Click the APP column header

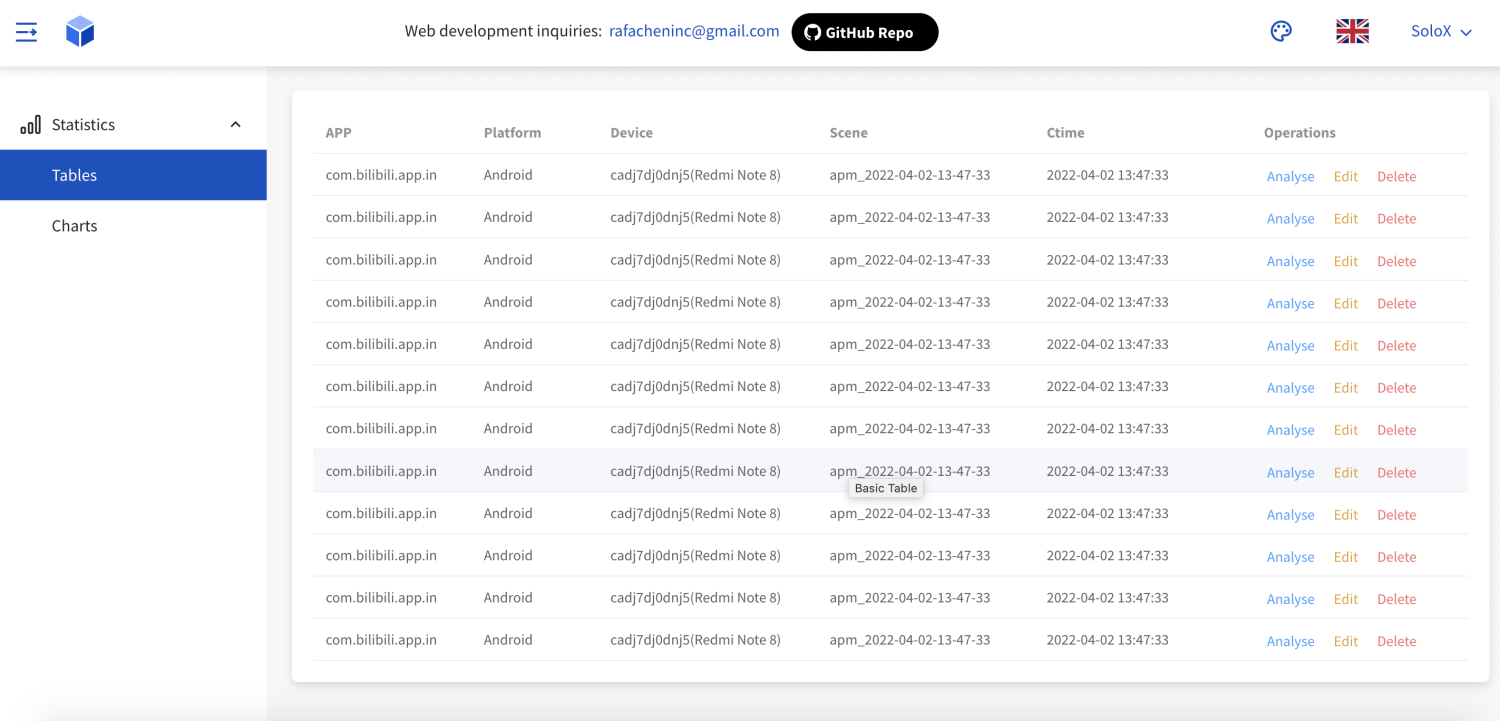[x=339, y=132]
